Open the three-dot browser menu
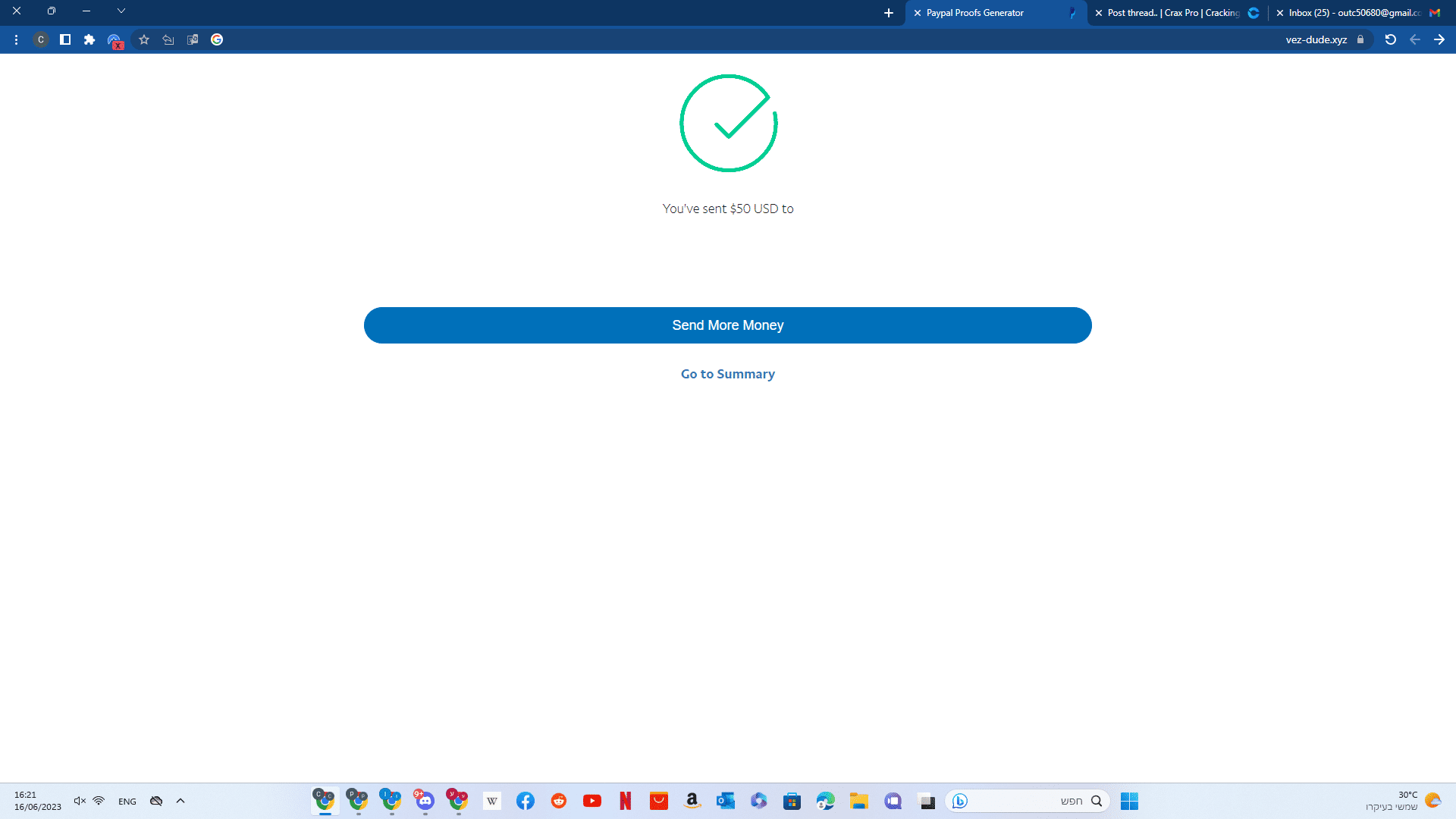 click(x=16, y=39)
